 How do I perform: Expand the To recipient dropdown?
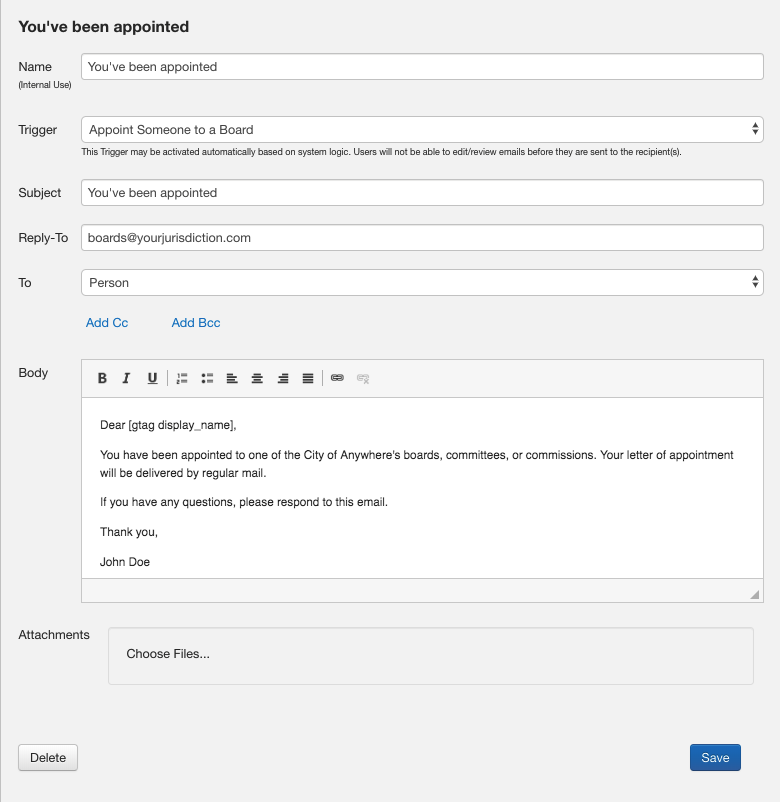(x=422, y=283)
